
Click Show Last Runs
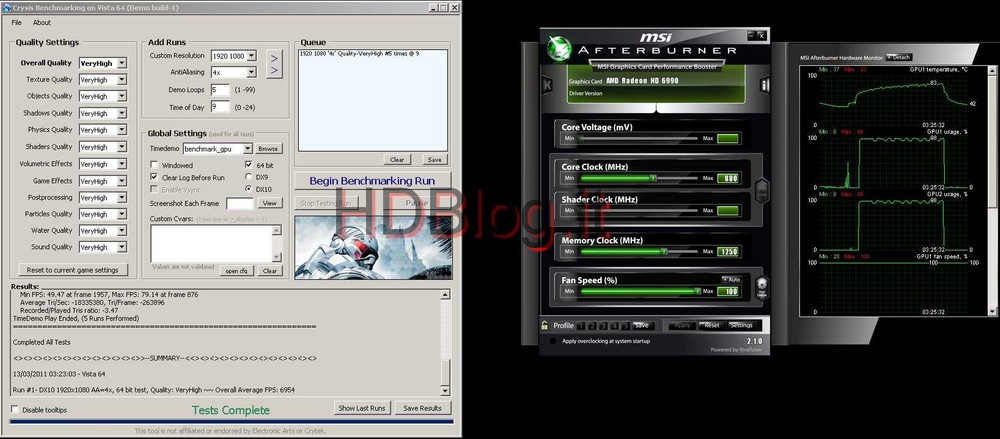pyautogui.click(x=362, y=408)
